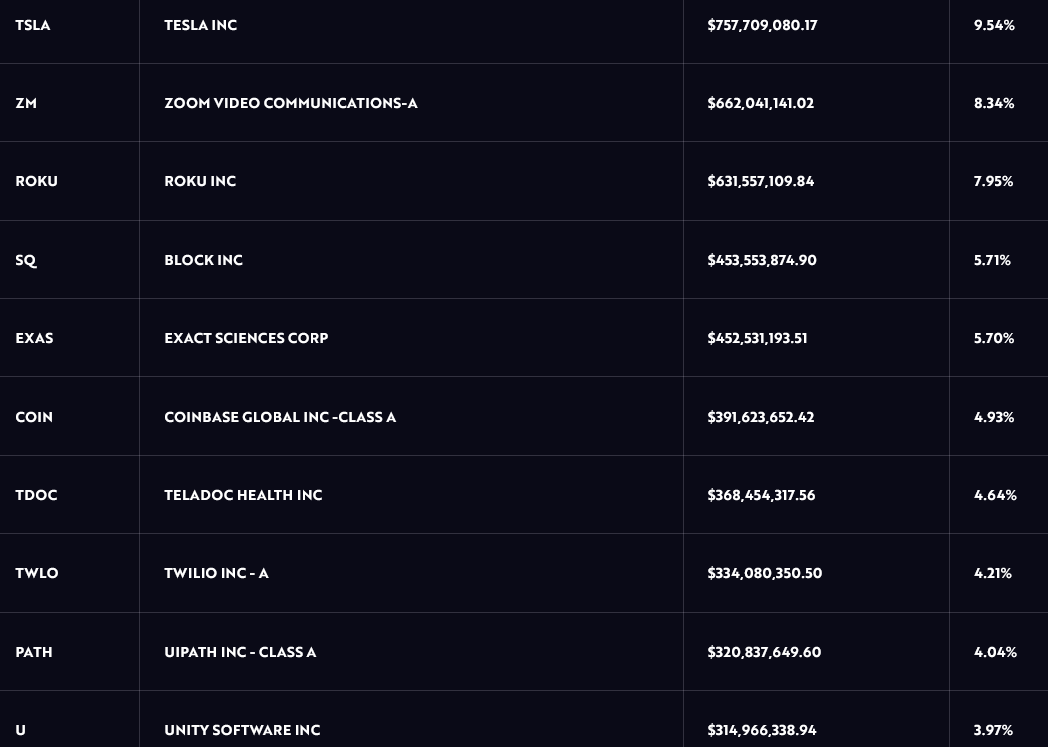Select the UNITY SOFTWARE INC name
The width and height of the screenshot is (1048, 747).
(x=242, y=730)
